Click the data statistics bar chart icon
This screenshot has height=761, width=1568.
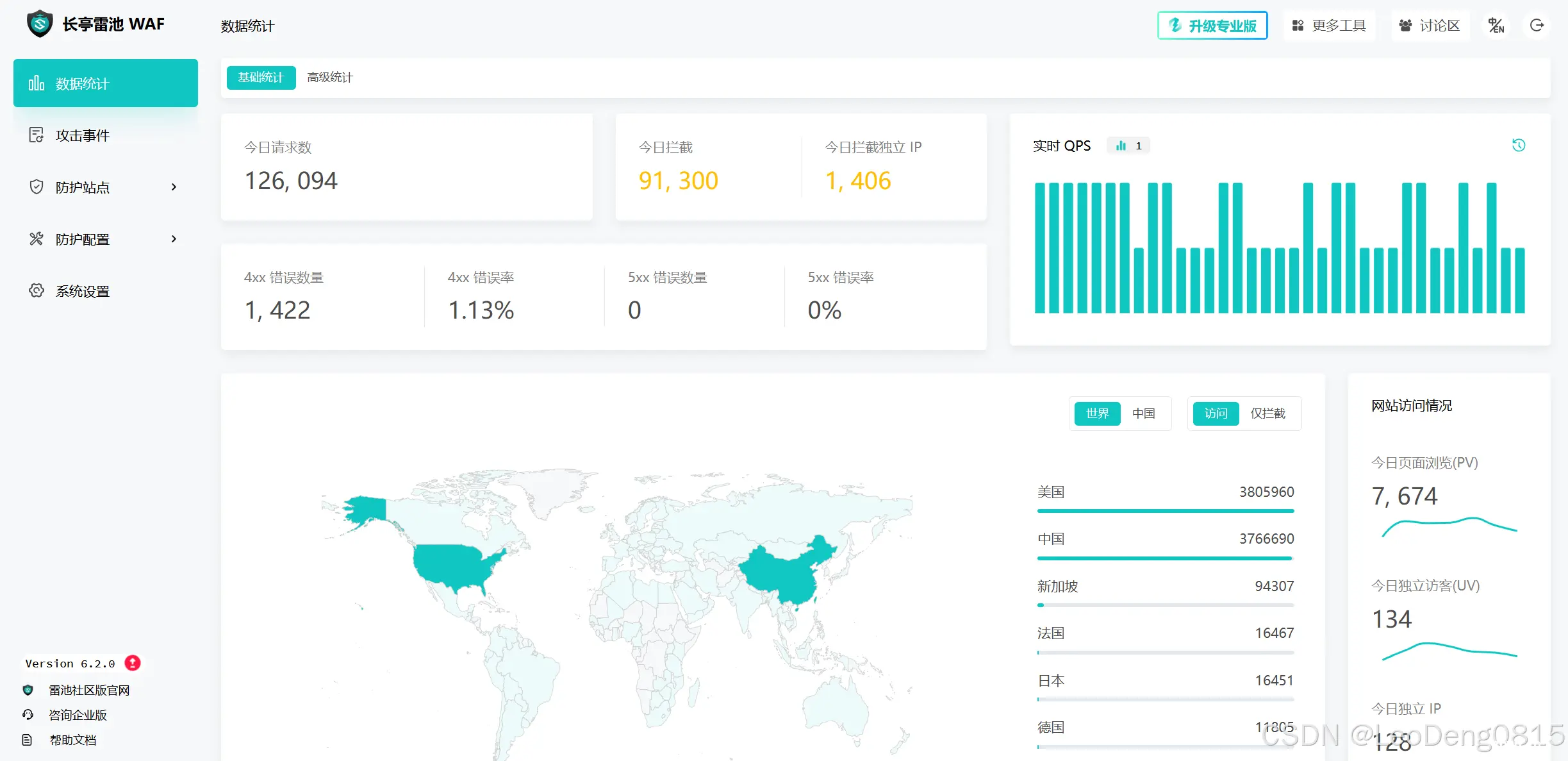coord(37,83)
